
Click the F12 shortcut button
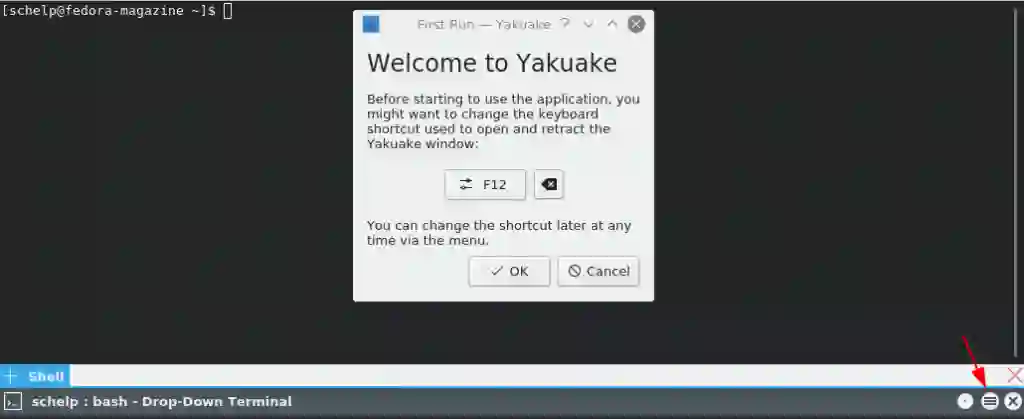tap(485, 185)
